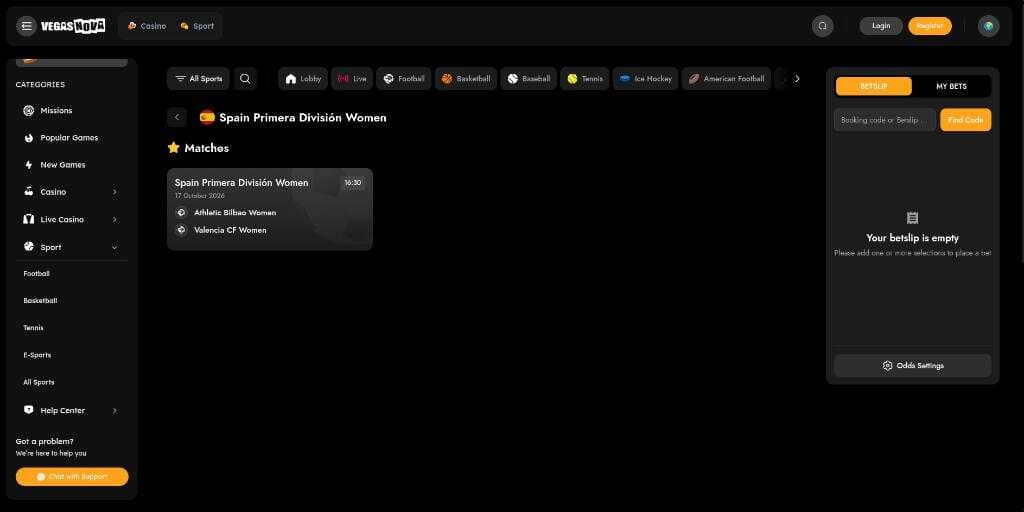Select the Basketball sport chip
Image resolution: width=1024 pixels, height=512 pixels.
(x=466, y=78)
